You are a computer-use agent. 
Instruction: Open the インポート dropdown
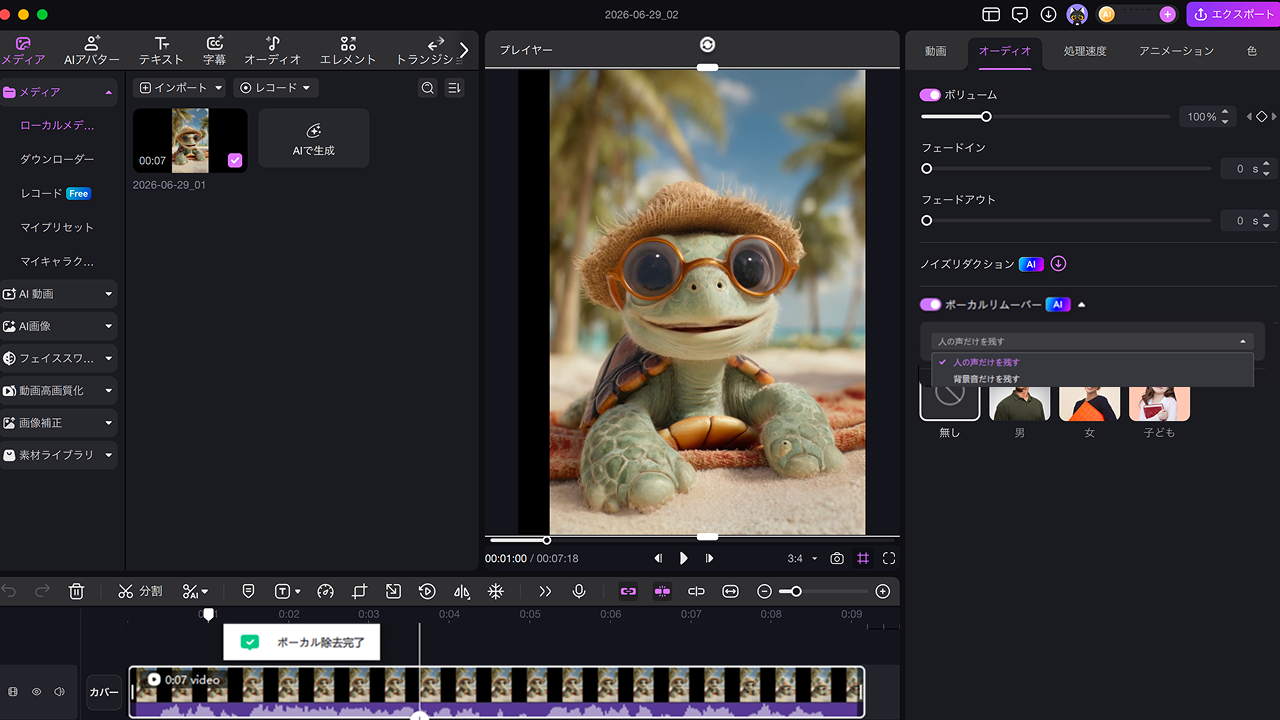(x=181, y=88)
